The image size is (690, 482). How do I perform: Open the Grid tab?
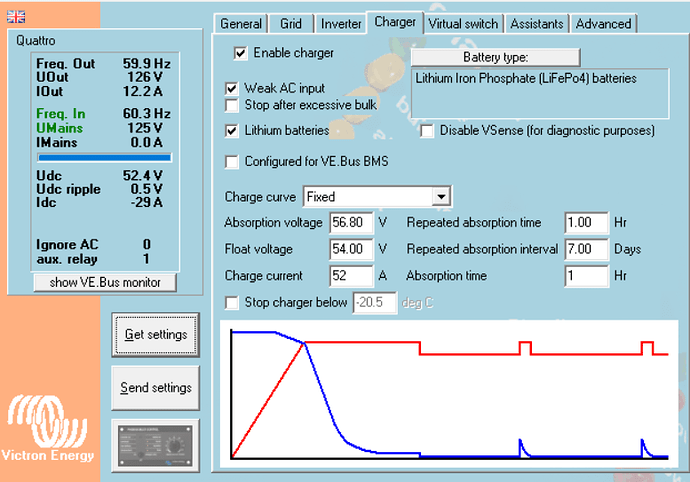tap(291, 23)
